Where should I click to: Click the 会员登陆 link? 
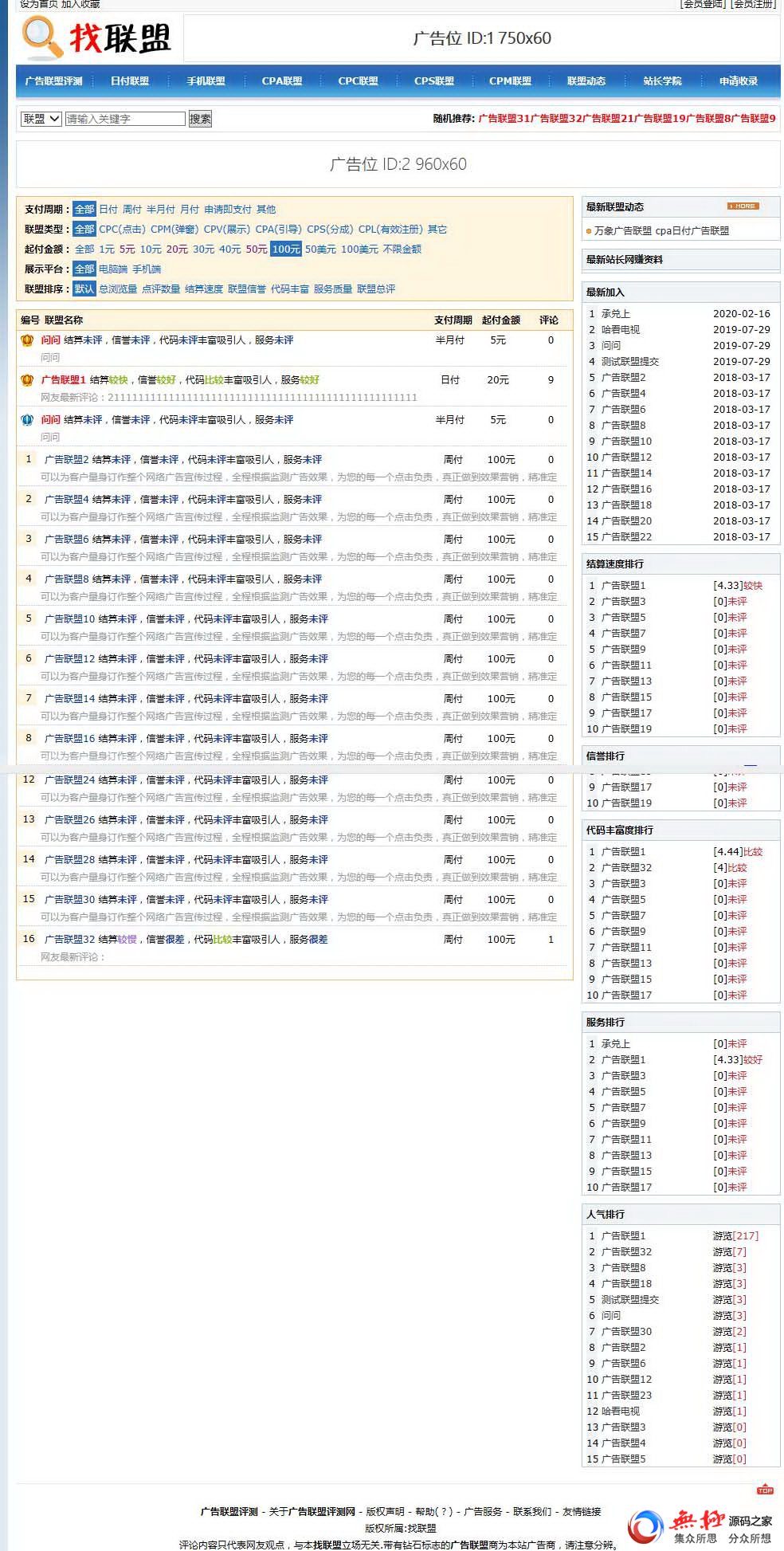[704, 4]
